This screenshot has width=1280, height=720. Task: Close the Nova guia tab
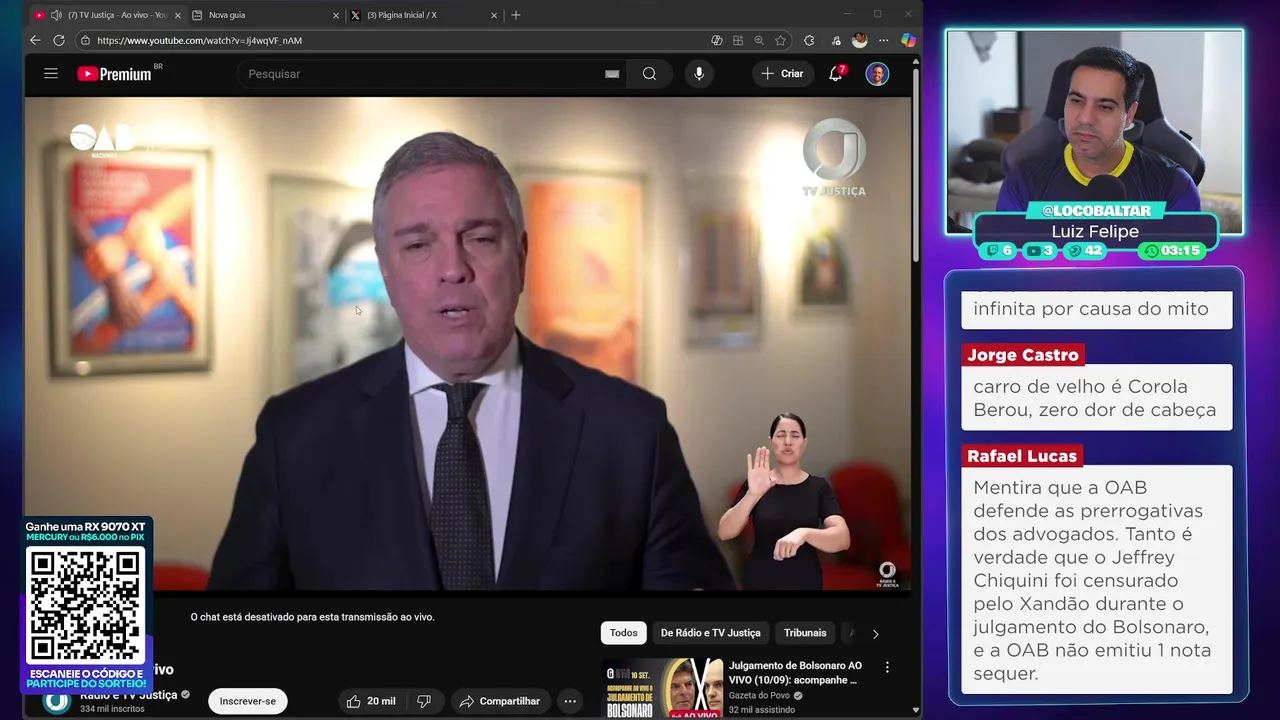coord(336,15)
